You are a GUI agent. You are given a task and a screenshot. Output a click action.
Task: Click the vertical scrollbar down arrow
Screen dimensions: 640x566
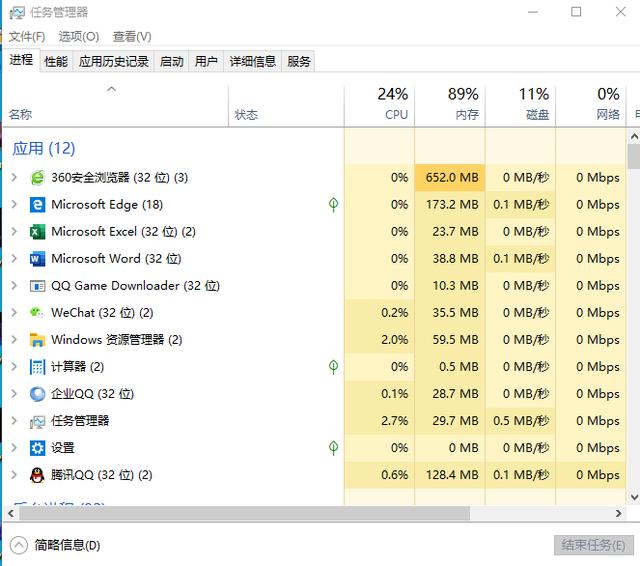pyautogui.click(x=634, y=497)
